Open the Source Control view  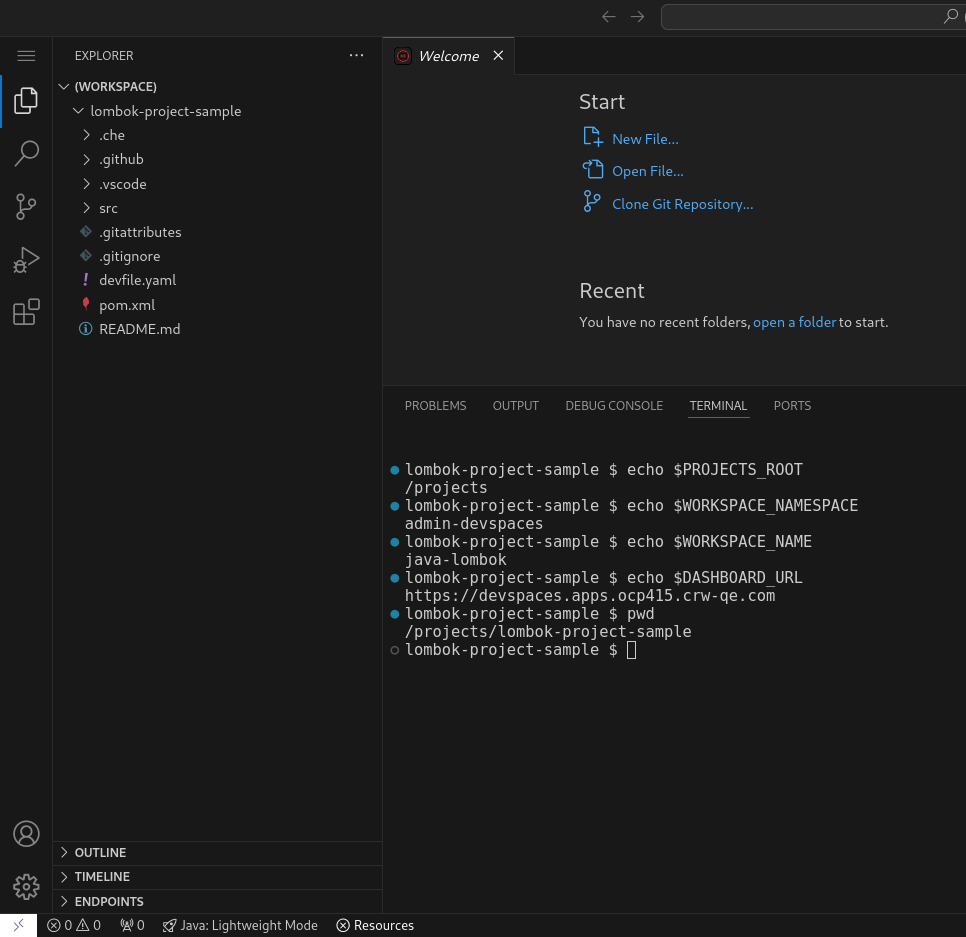[26, 207]
